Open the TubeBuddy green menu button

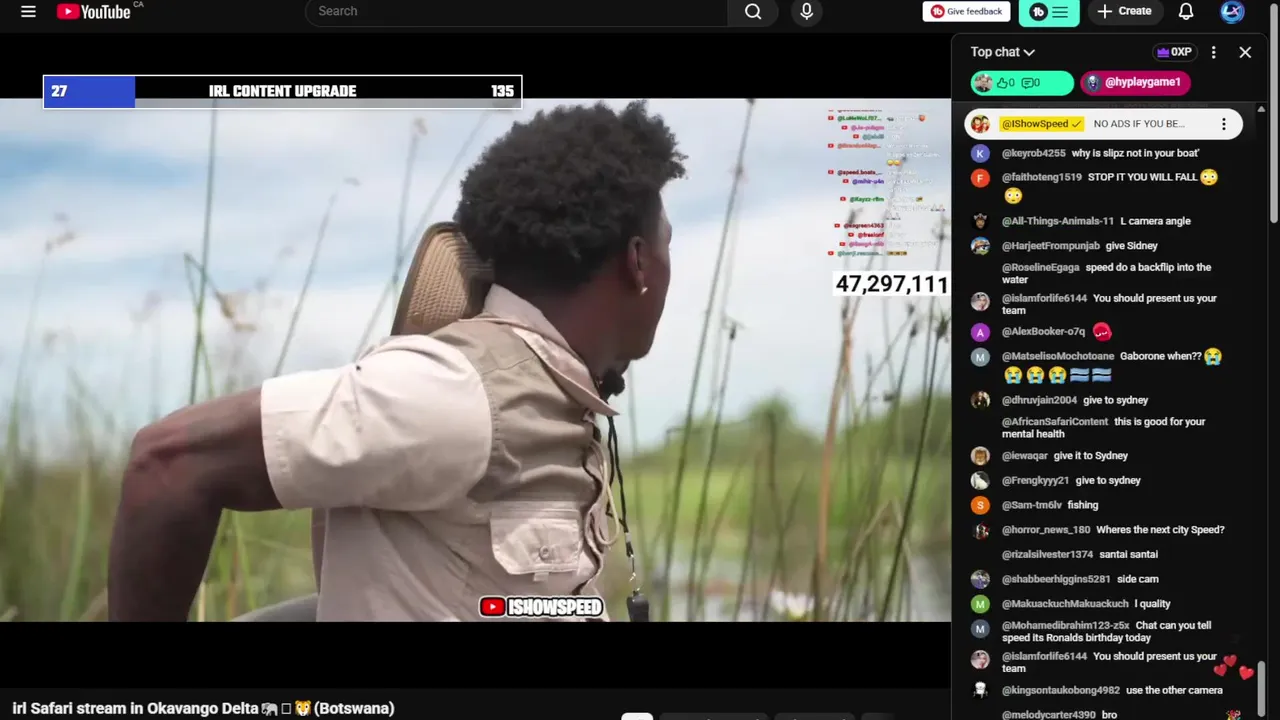[1049, 12]
